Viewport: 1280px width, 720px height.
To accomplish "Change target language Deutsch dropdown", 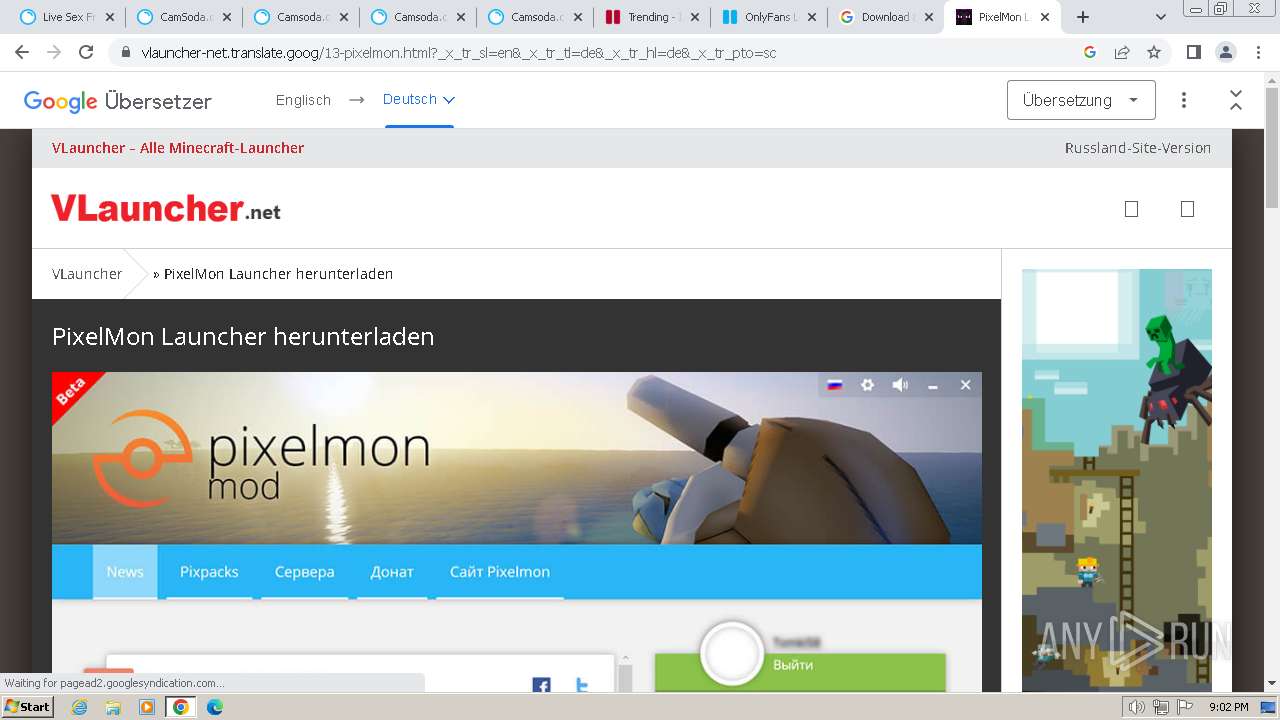I will (419, 99).
